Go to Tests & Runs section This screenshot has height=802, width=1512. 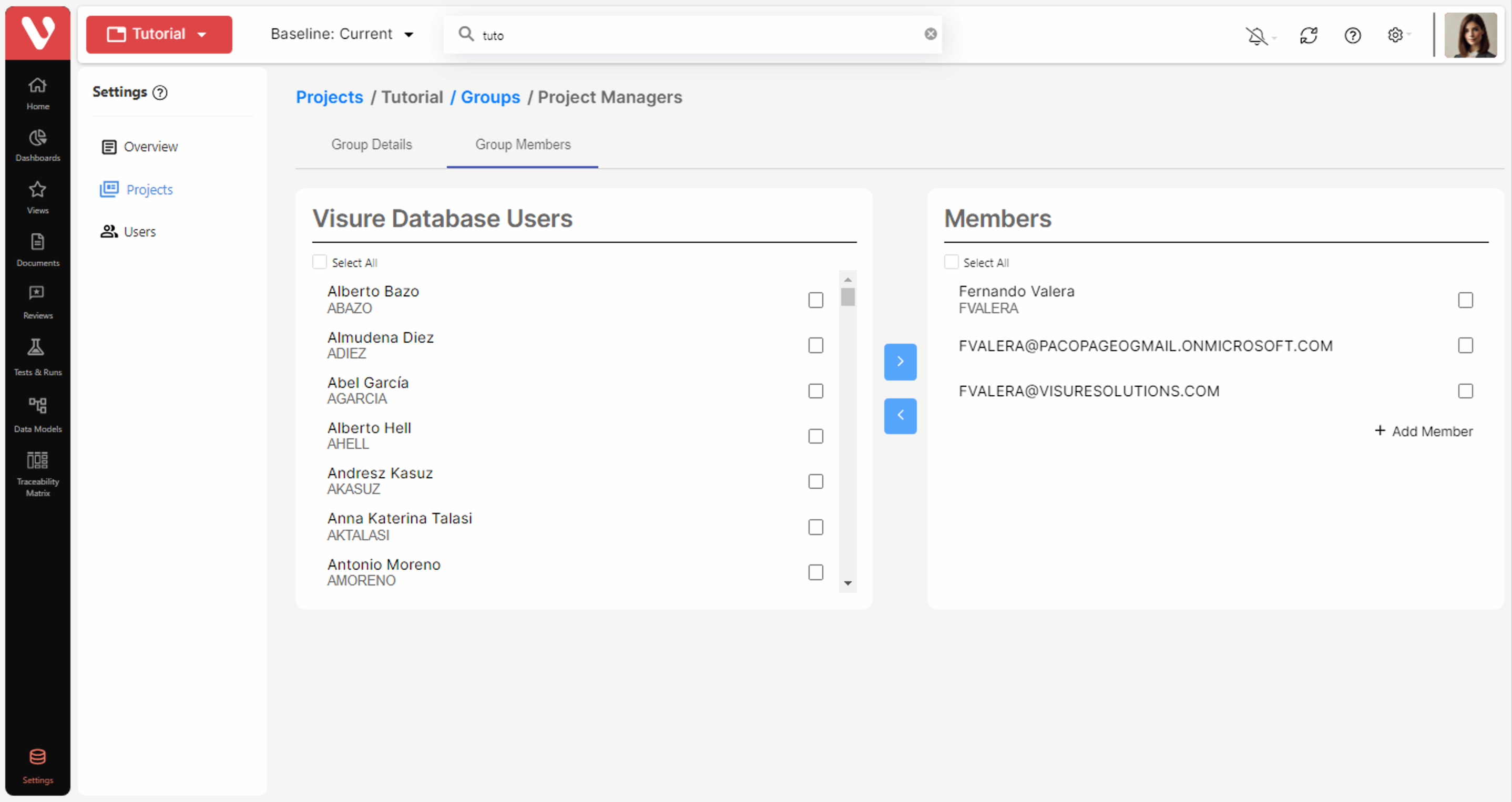37,356
